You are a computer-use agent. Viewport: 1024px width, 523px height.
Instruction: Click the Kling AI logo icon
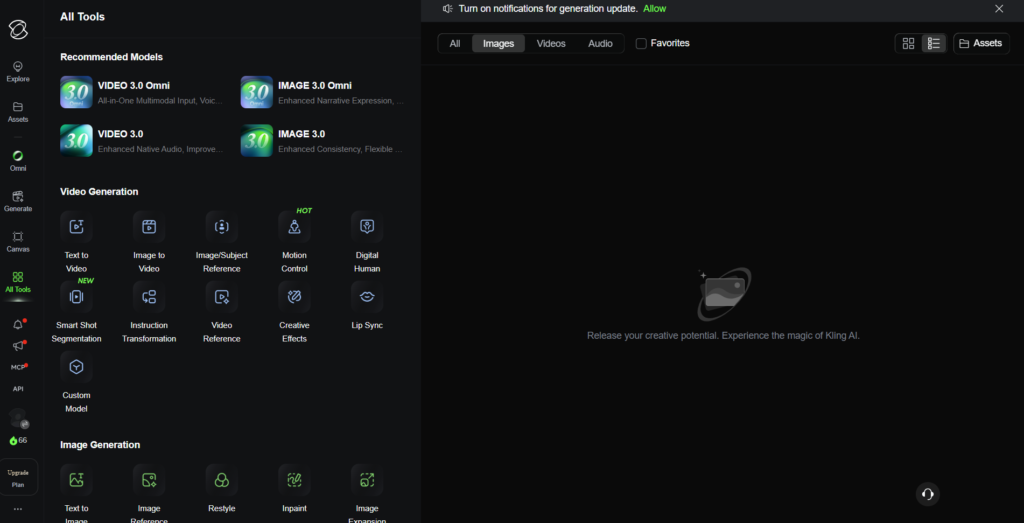tap(18, 30)
